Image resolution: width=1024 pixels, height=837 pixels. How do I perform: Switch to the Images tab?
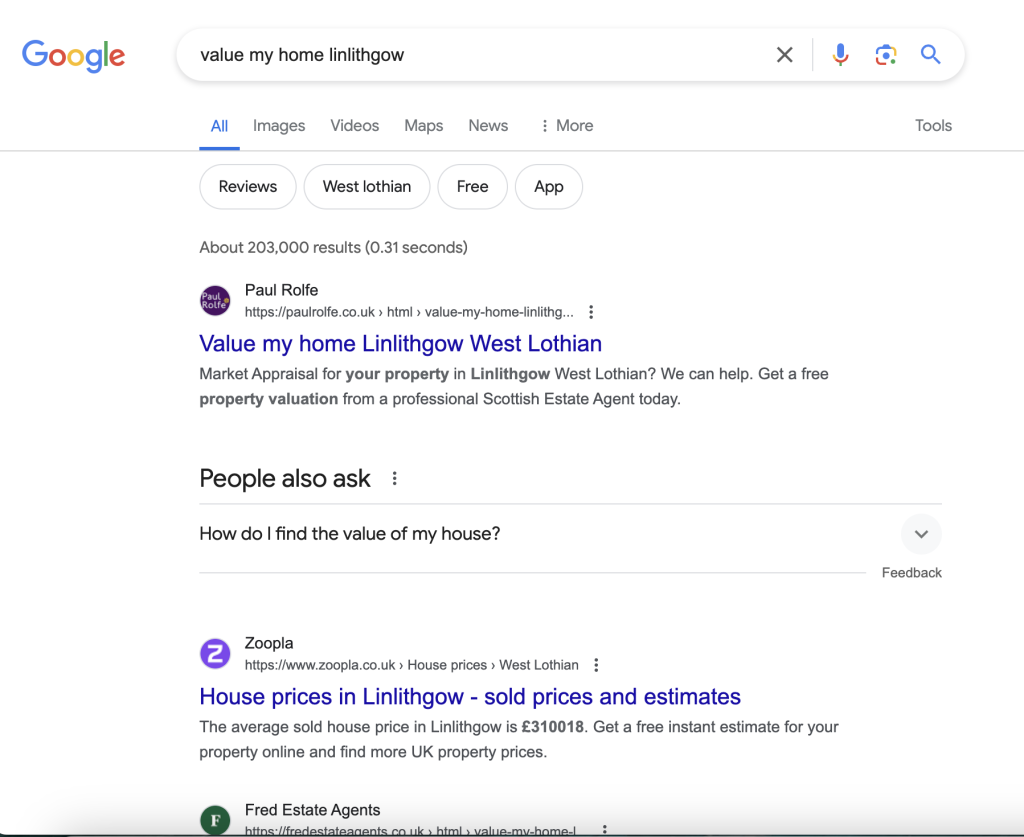point(279,126)
